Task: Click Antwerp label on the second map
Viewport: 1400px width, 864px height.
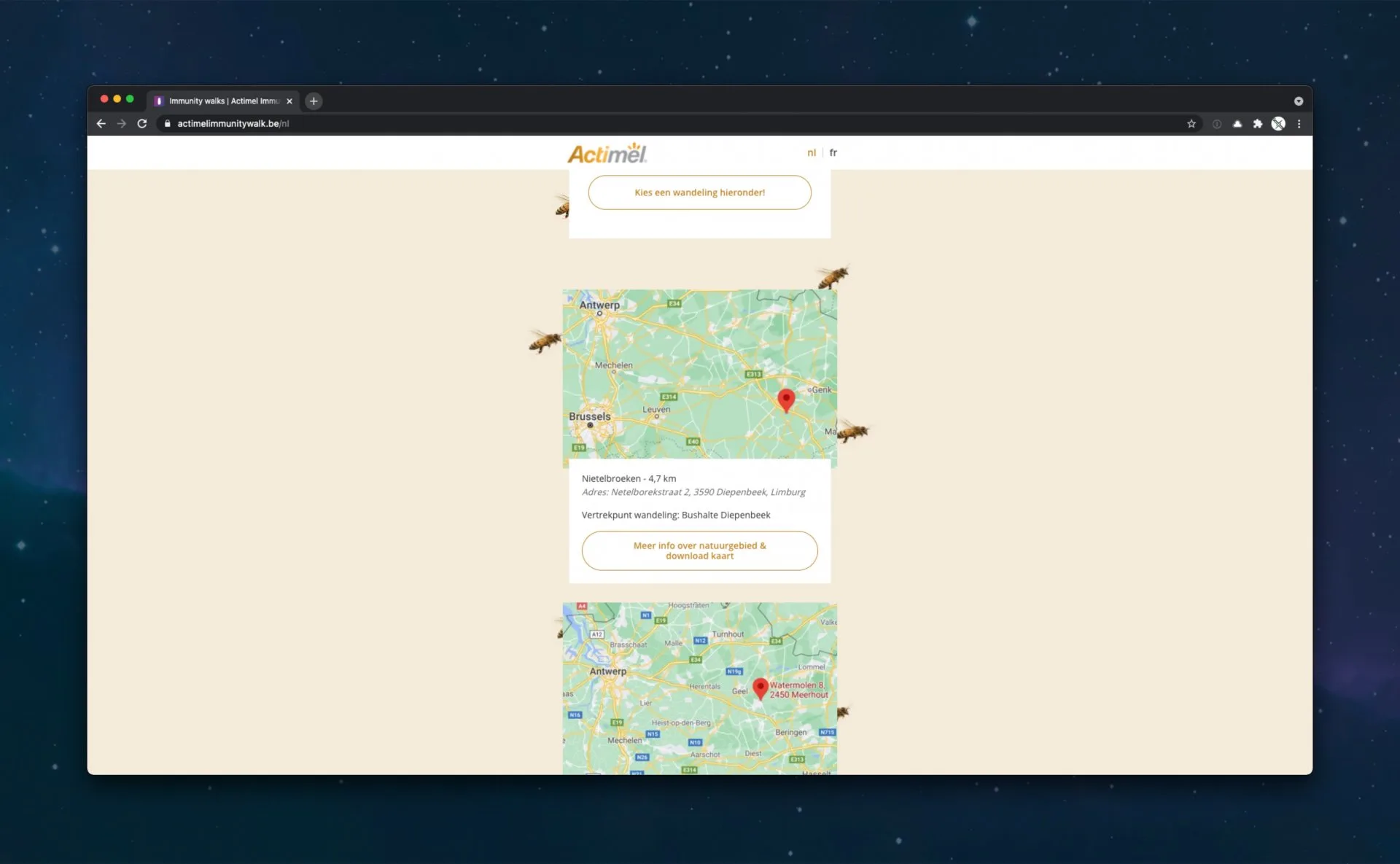Action: pos(607,672)
